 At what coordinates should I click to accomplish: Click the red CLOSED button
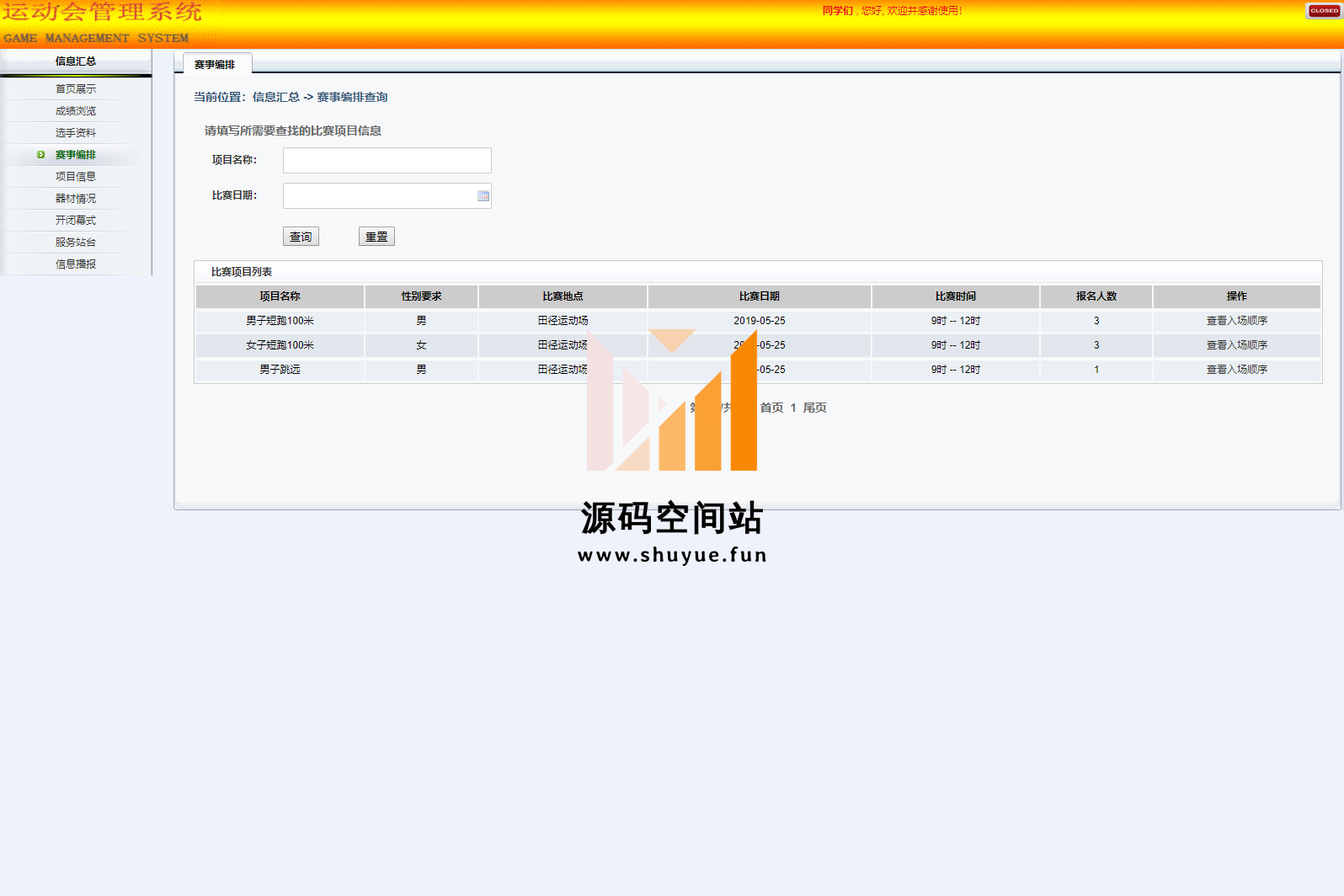pos(1324,11)
